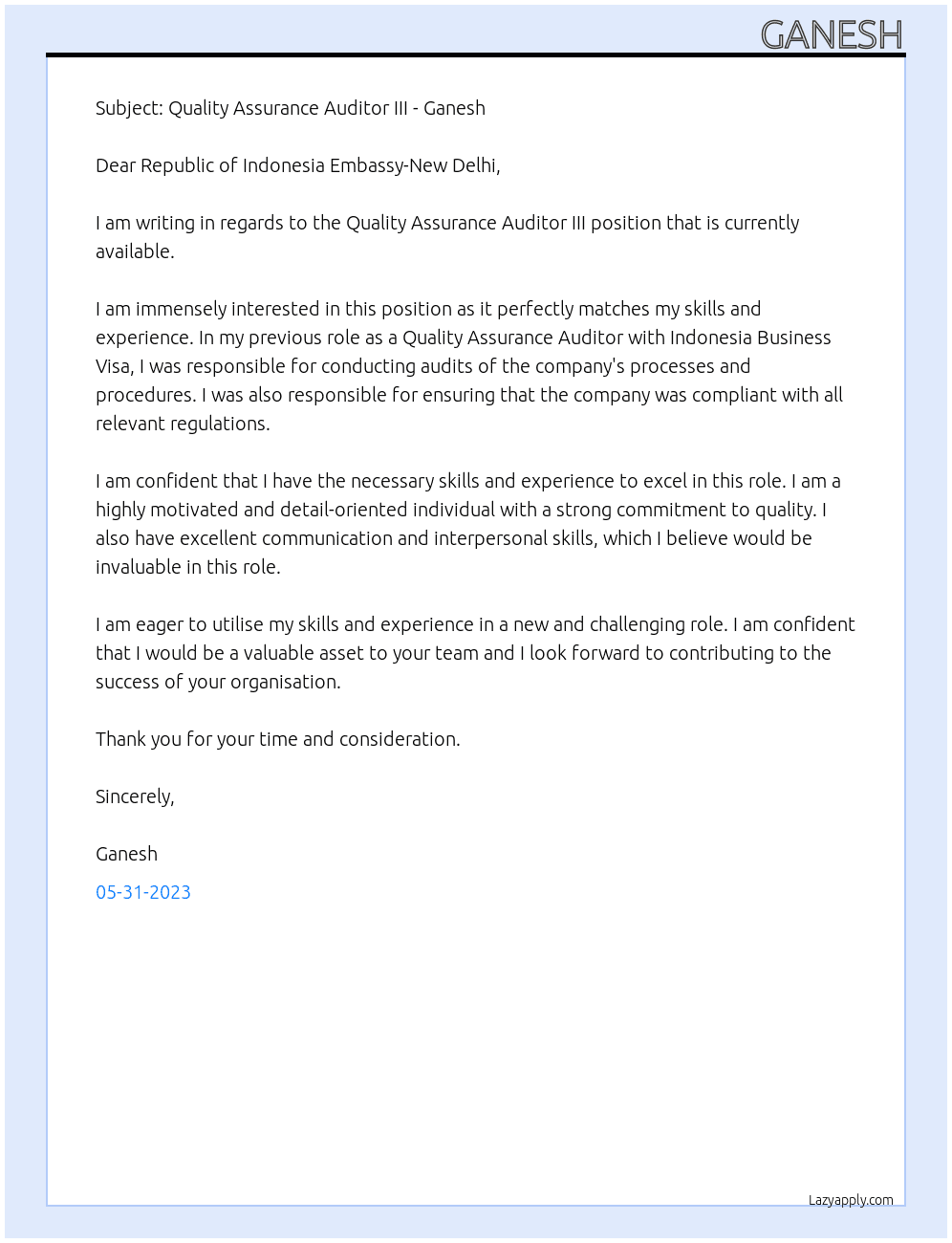Click the GANESH header name
This screenshot has width=952, height=1243.
tap(832, 35)
